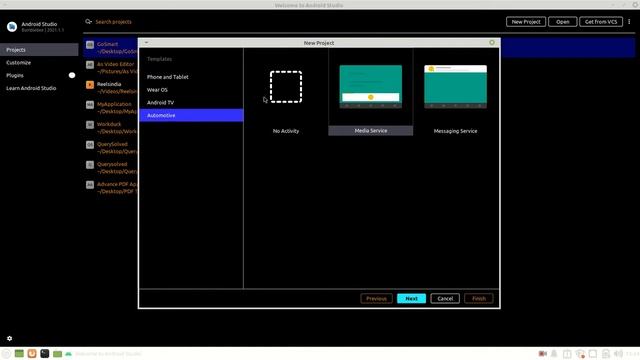Click the Android Studio taskbar entry
The height and width of the screenshot is (360, 640).
click(x=103, y=354)
